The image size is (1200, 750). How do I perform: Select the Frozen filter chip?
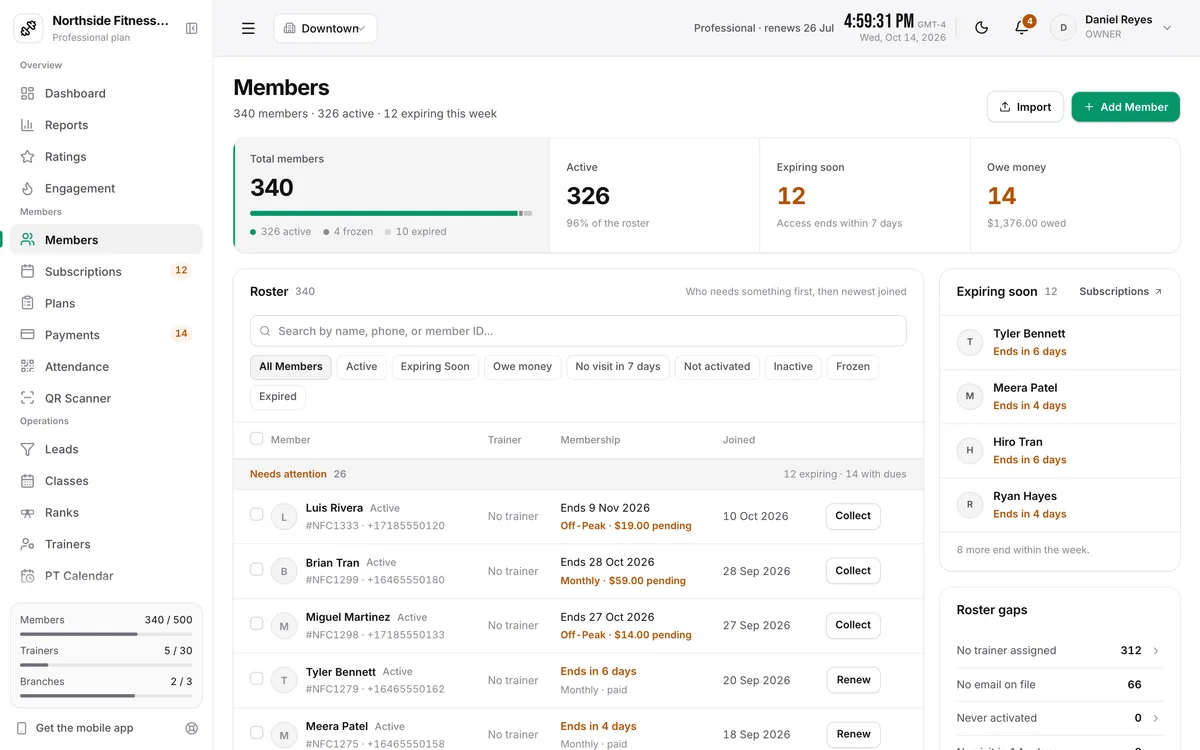click(853, 367)
